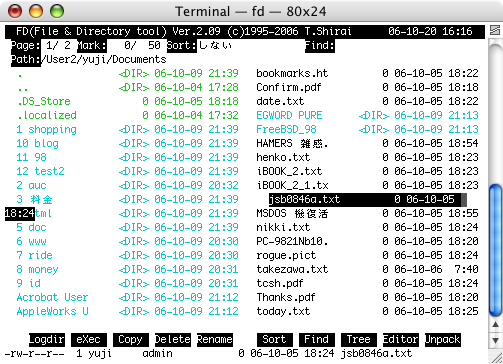Click the green zoom window button
The height and width of the screenshot is (364, 503).
(x=57, y=11)
